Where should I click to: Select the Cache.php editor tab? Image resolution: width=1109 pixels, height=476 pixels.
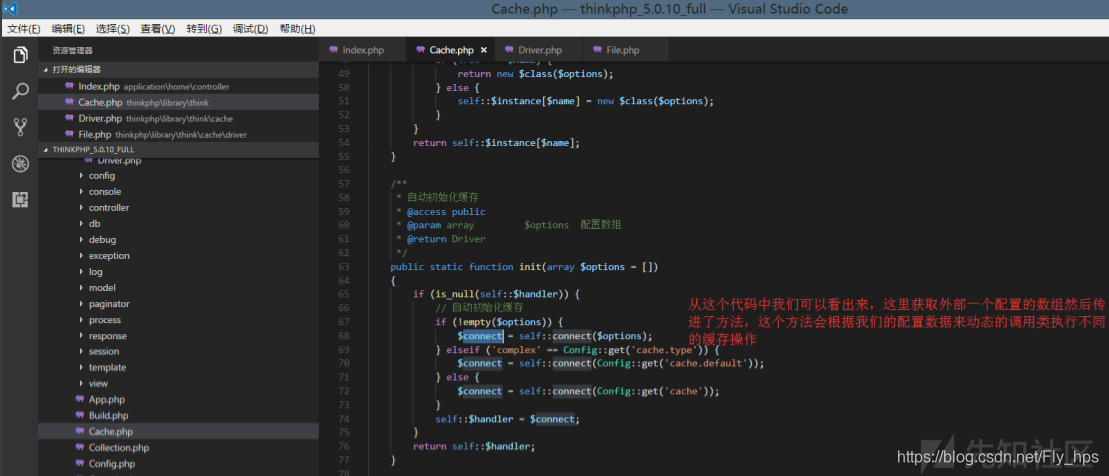(x=451, y=50)
